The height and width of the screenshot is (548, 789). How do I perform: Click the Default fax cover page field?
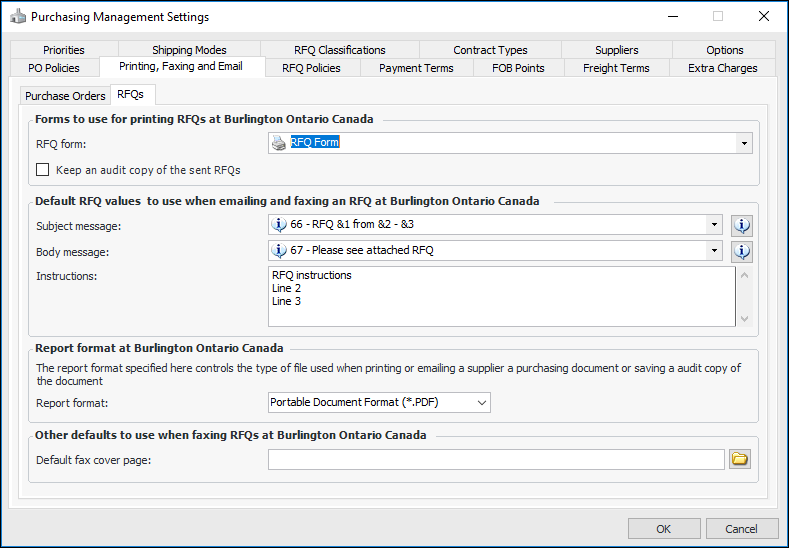point(495,459)
